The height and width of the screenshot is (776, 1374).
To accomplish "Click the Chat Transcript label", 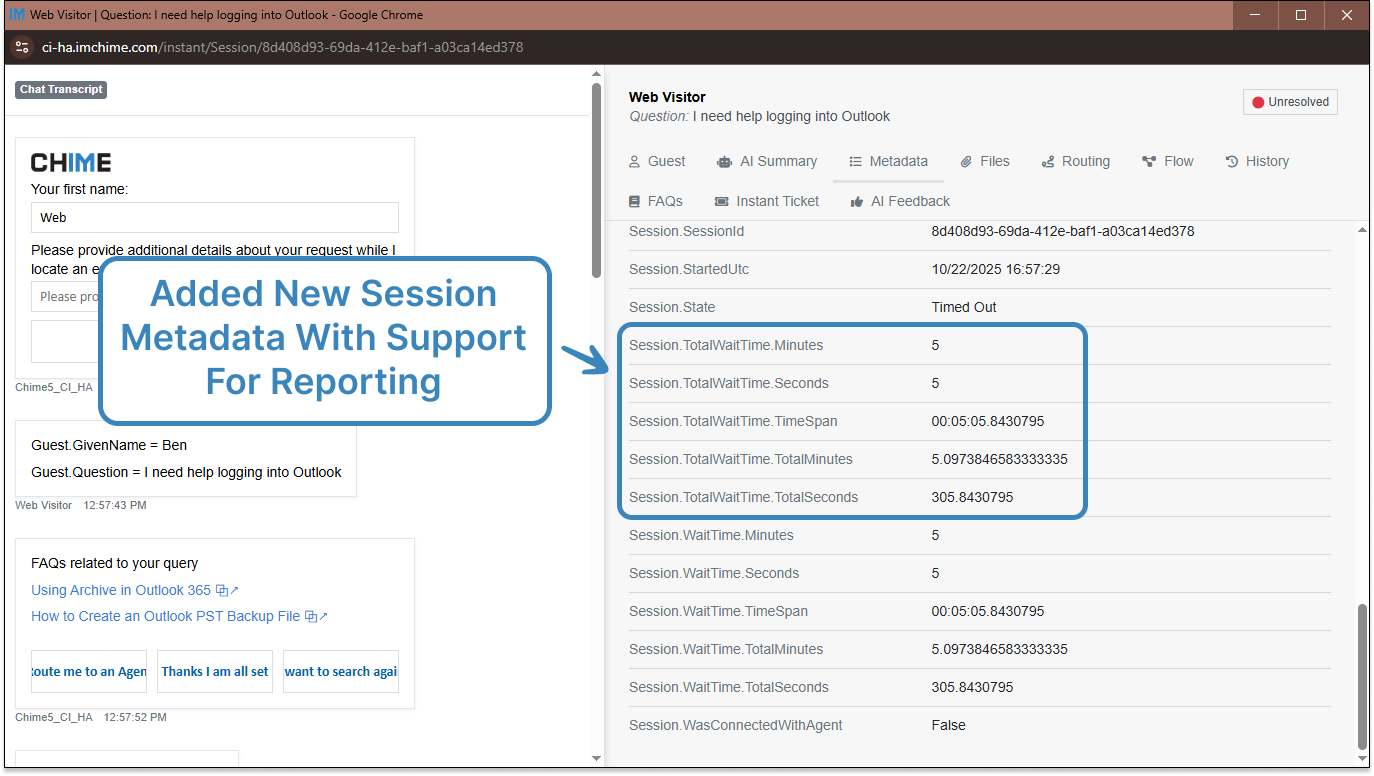I will 61,89.
